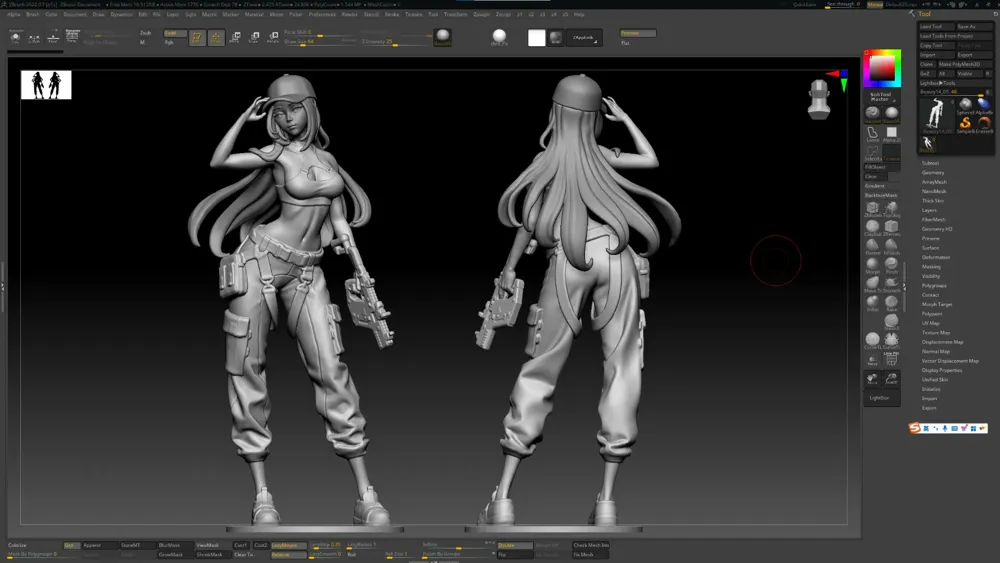Viewport: 1000px width, 563px height.
Task: Select the AlphaBrush tool thumbnail
Action: (983, 105)
